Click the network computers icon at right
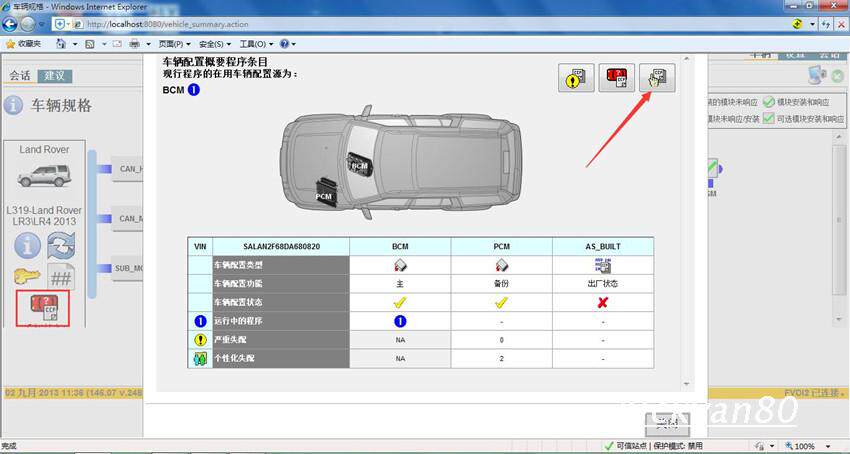 click(816, 75)
